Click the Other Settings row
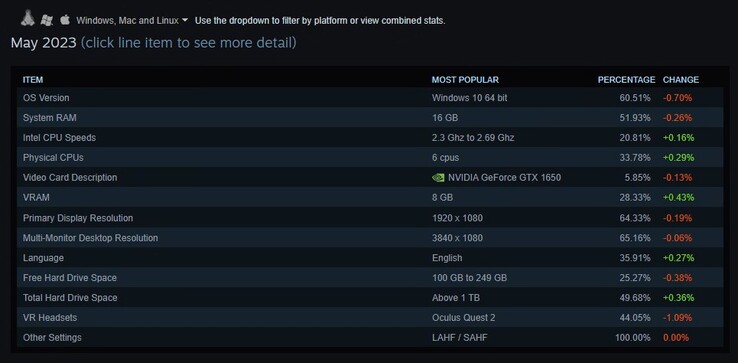The height and width of the screenshot is (363, 738). coord(370,337)
